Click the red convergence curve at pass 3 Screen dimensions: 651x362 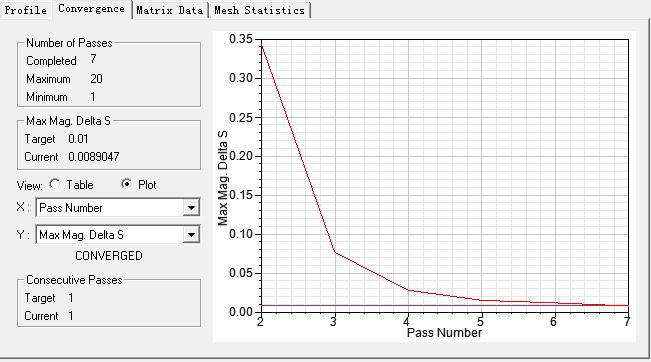click(335, 252)
